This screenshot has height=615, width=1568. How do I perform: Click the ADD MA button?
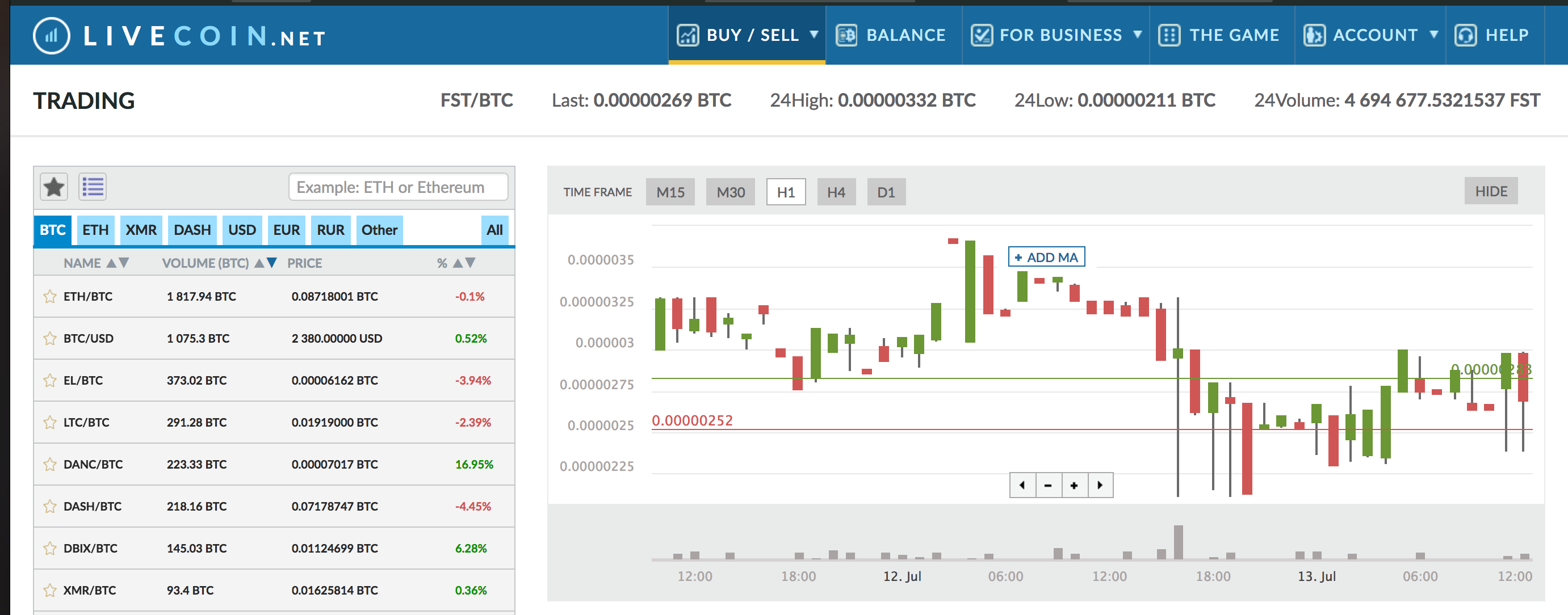pos(1045,258)
